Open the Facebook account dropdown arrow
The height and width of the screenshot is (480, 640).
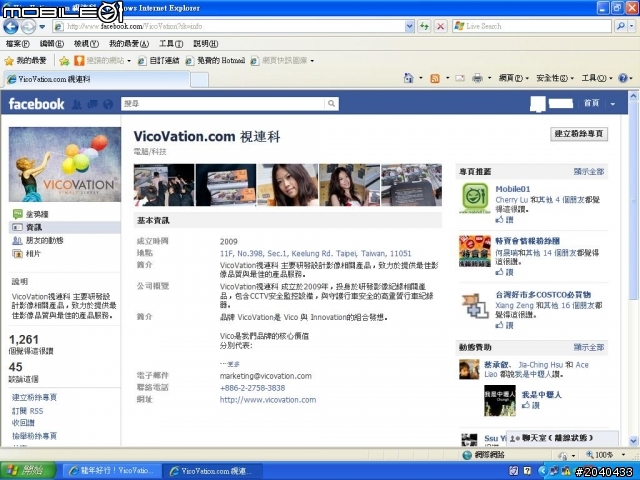point(613,104)
